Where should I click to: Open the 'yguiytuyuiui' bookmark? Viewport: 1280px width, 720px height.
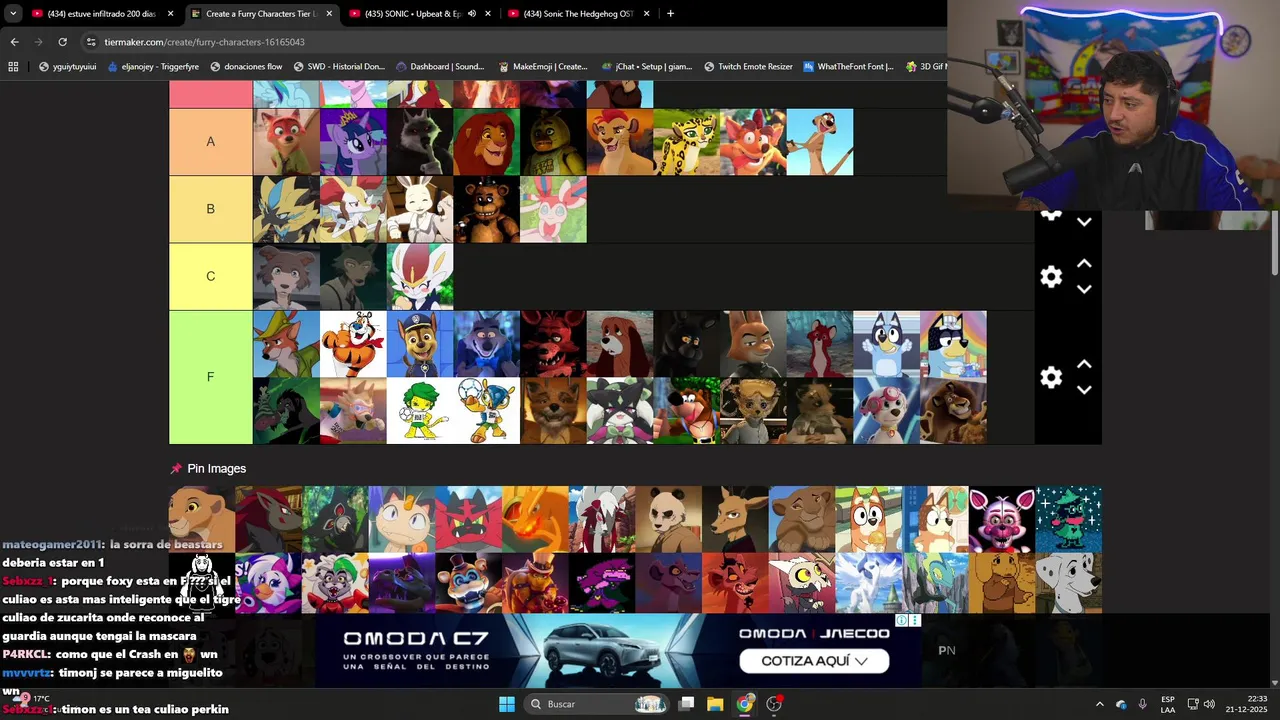point(68,67)
